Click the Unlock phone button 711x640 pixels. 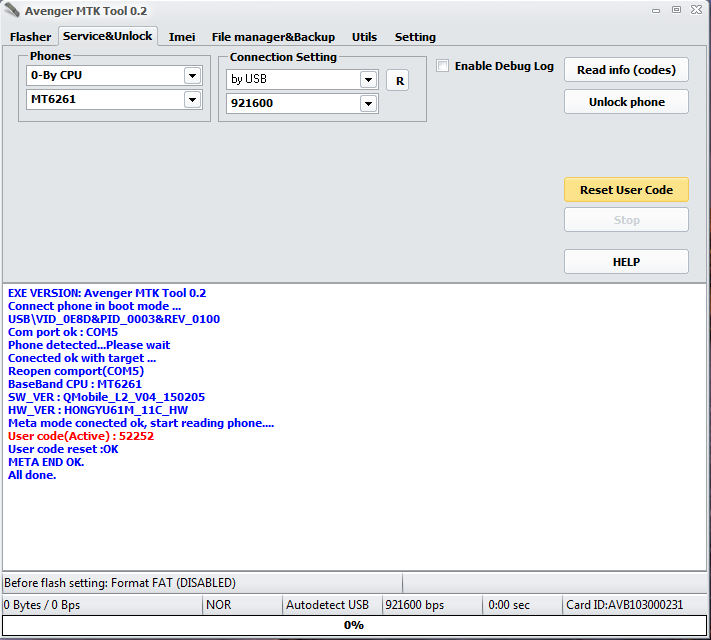(626, 102)
